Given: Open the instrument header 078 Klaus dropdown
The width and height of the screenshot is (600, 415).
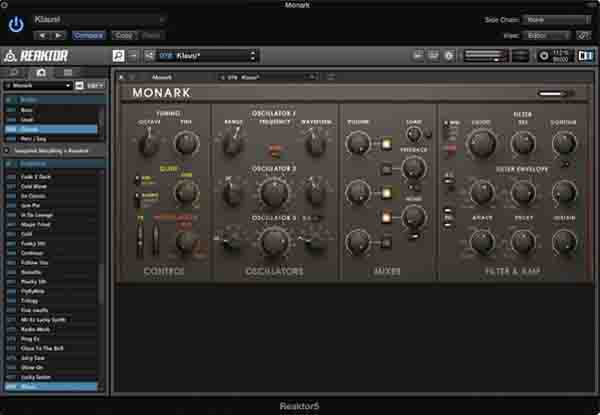Looking at the screenshot, I should point(267,77).
